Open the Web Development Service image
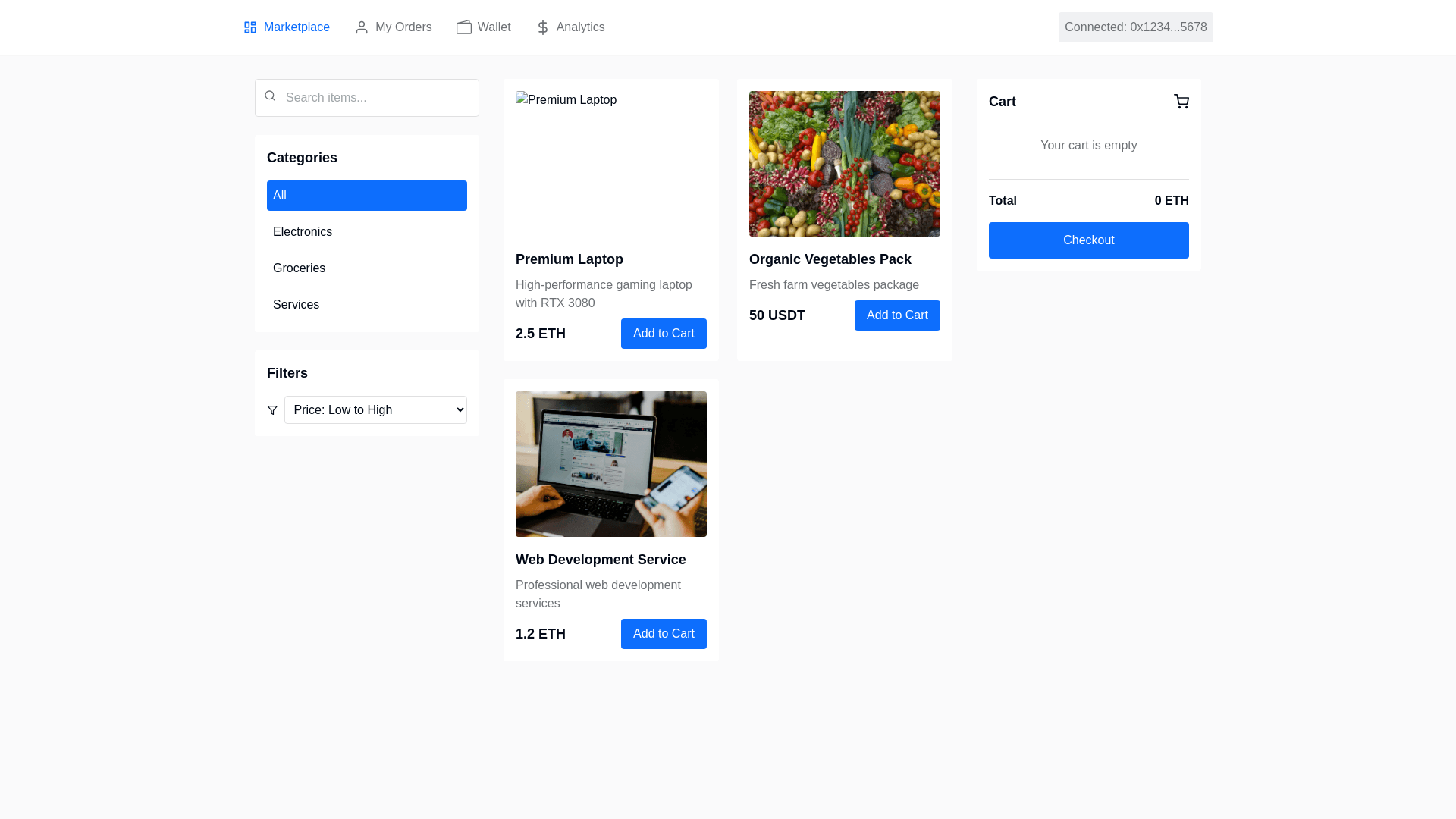The height and width of the screenshot is (819, 1456). pyautogui.click(x=611, y=464)
